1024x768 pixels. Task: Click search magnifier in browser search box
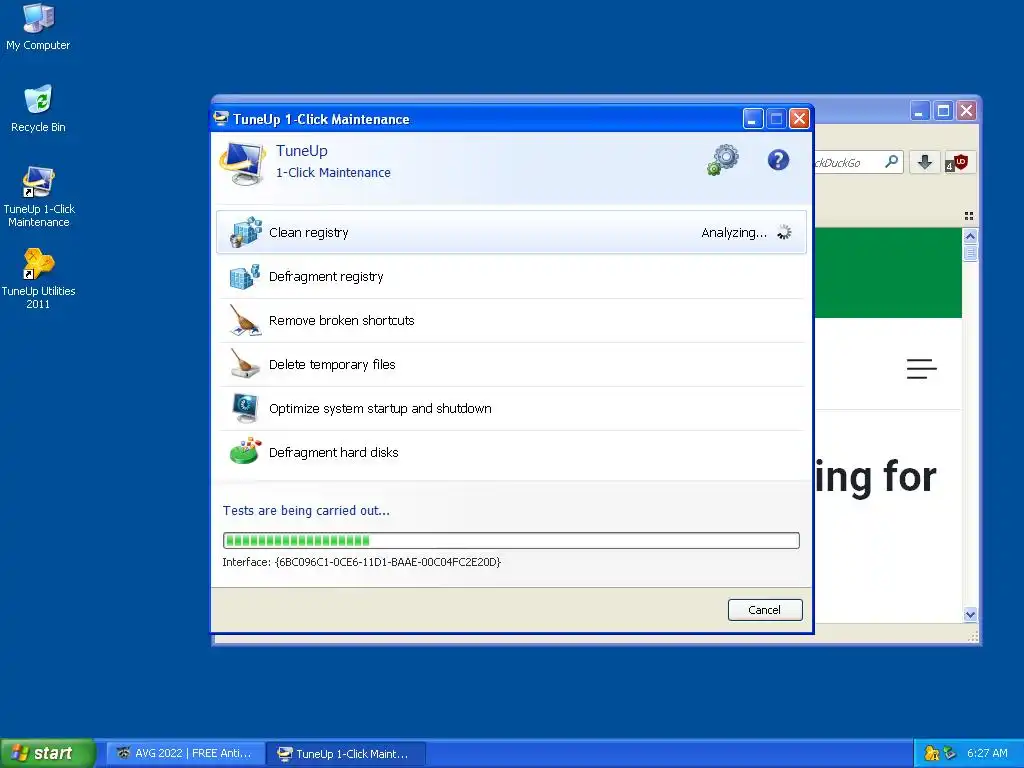891,162
